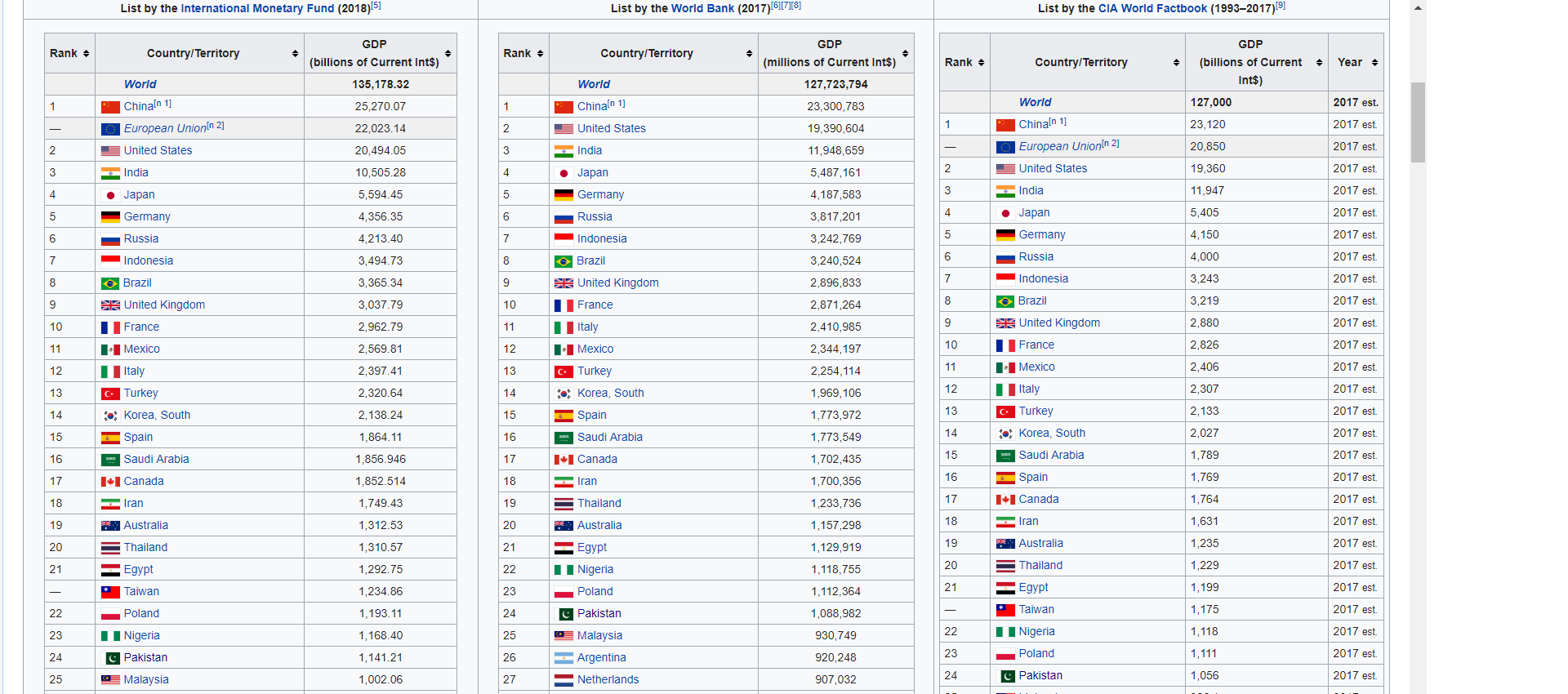Open Korea, South link in IMF table
This screenshot has height=694, width=1568.
[x=157, y=415]
